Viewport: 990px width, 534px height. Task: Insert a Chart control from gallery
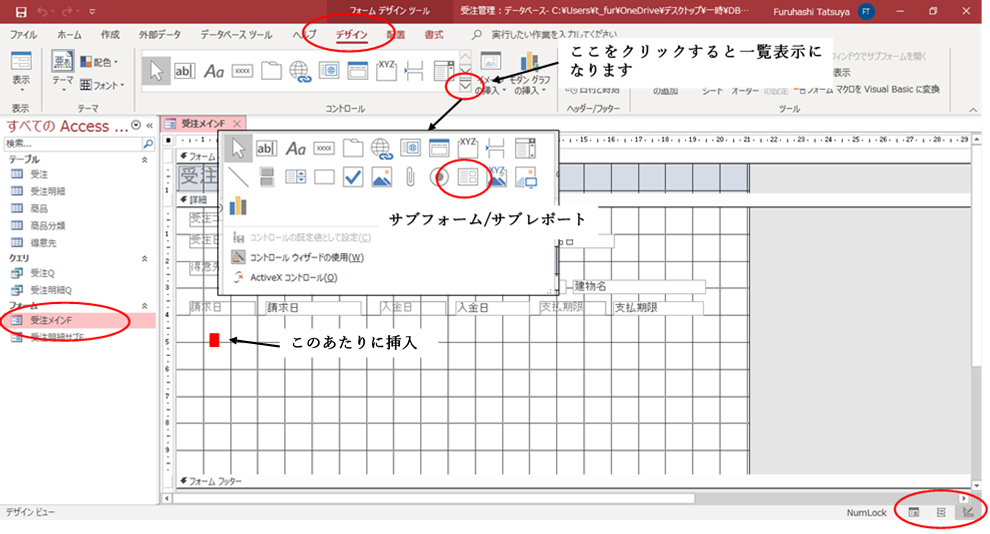pos(238,205)
